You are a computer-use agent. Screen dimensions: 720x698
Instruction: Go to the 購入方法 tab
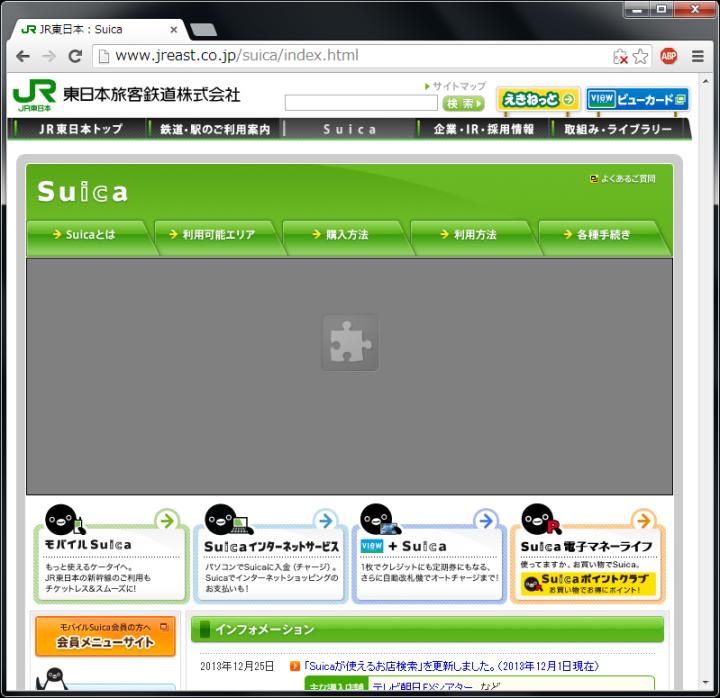point(345,235)
